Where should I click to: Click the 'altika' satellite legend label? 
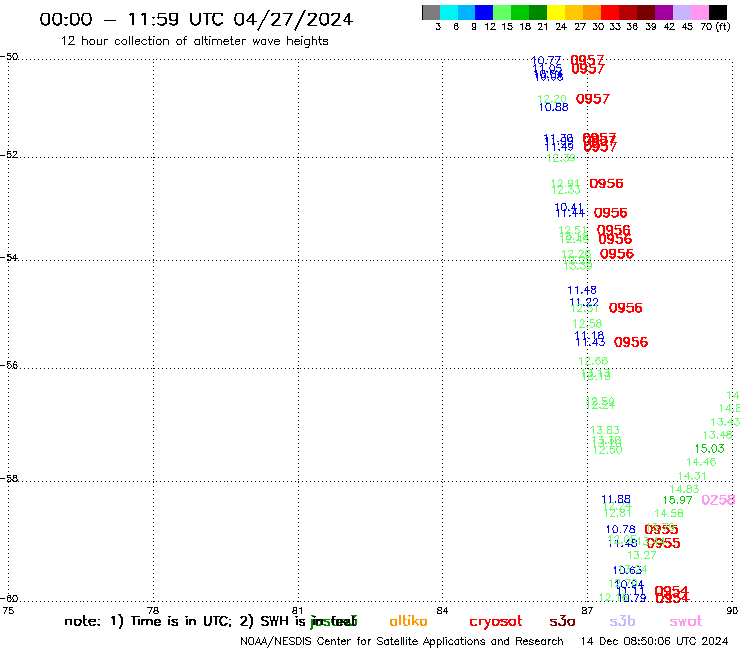click(408, 621)
